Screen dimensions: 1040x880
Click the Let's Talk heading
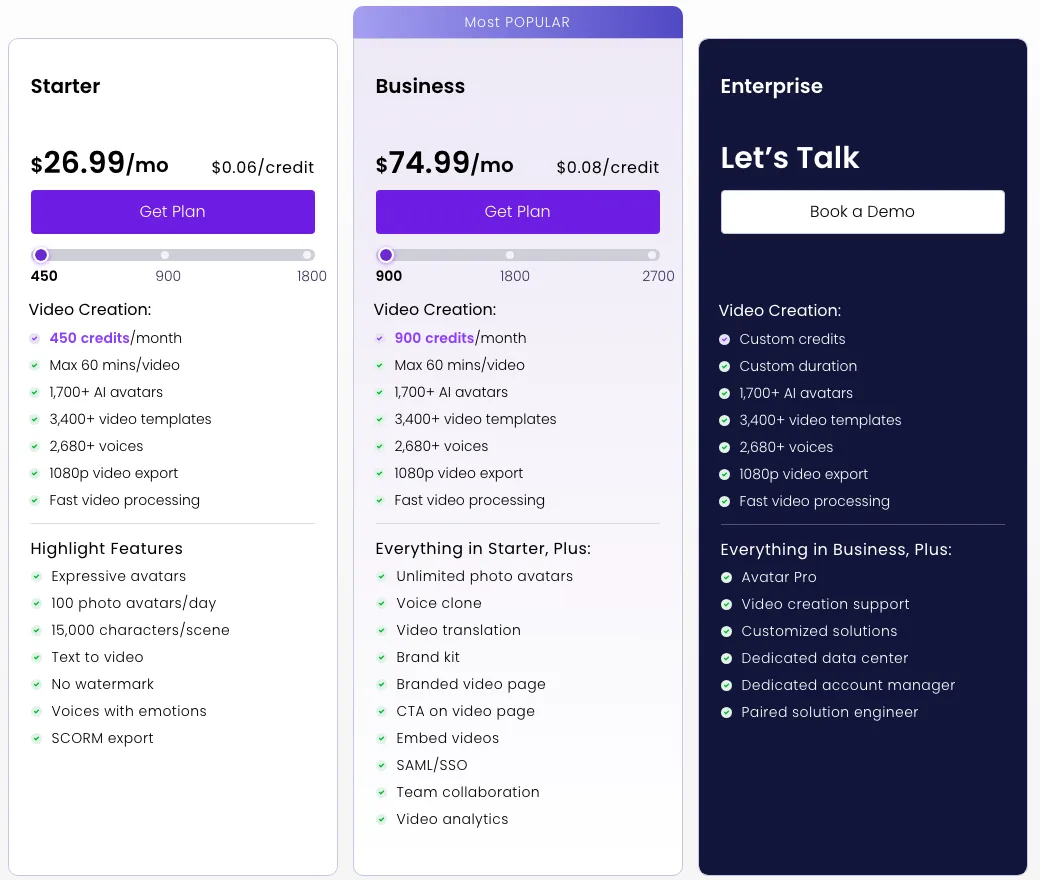[790, 158]
